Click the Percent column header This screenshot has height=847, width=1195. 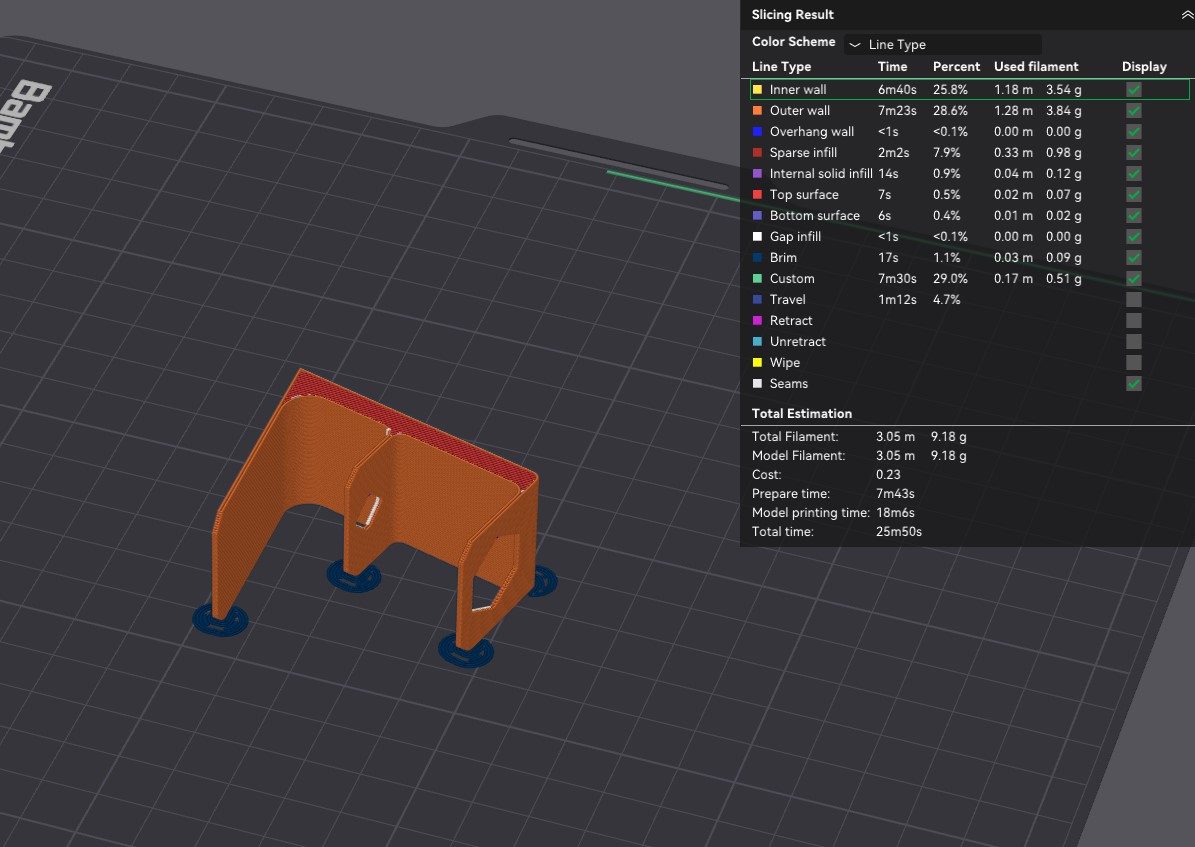956,66
